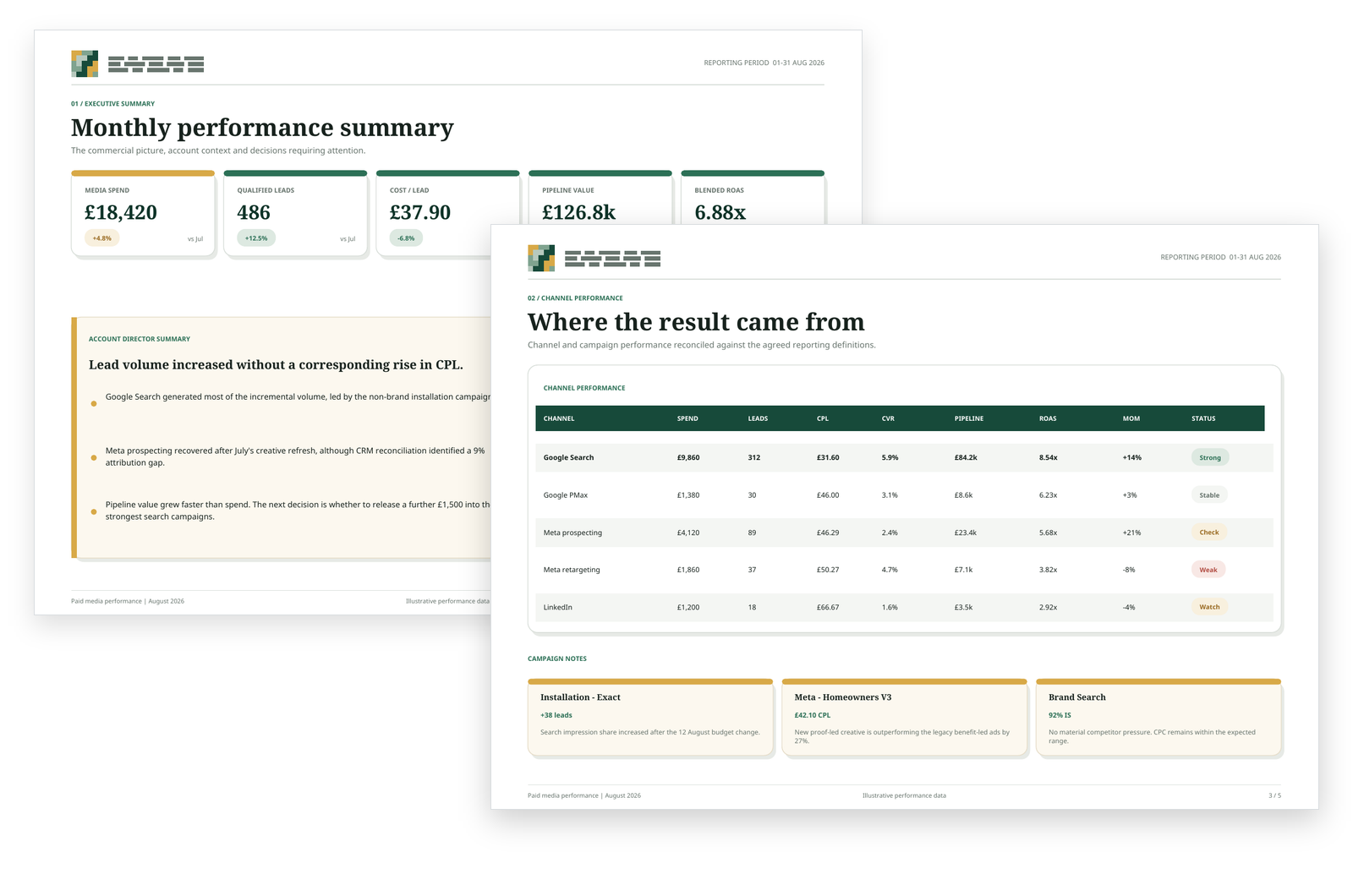The image size is (1353, 896).
Task: Click the 'CVR' column header
Action: tap(888, 418)
